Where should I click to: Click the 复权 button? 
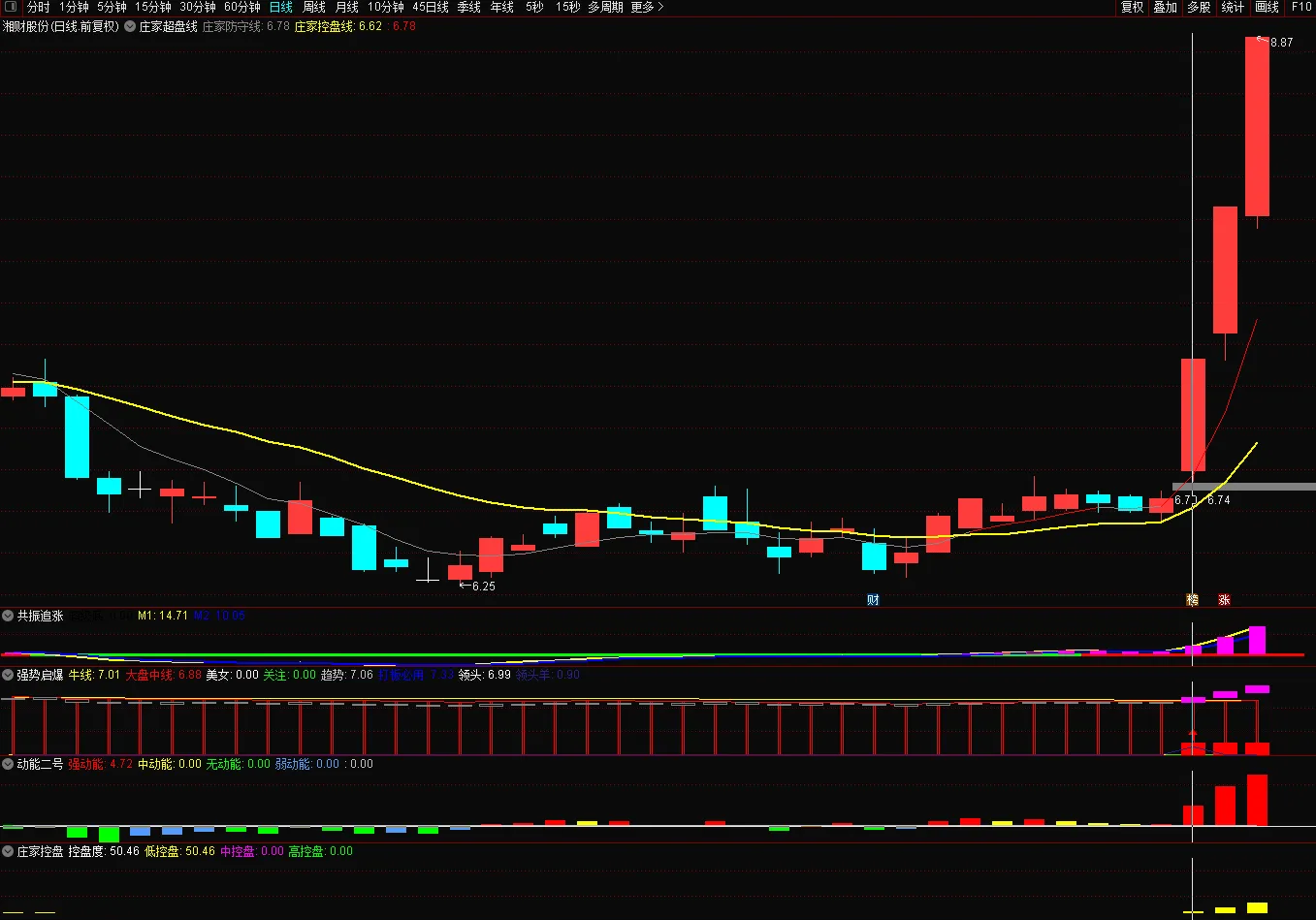click(1132, 7)
